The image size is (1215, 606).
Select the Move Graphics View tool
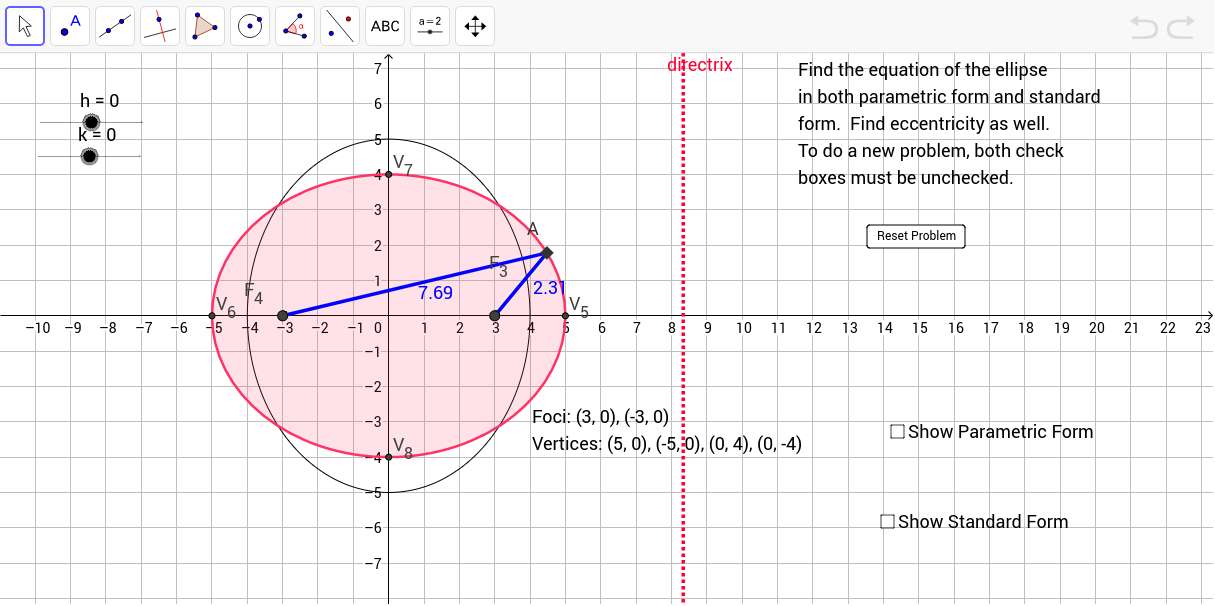click(x=476, y=26)
